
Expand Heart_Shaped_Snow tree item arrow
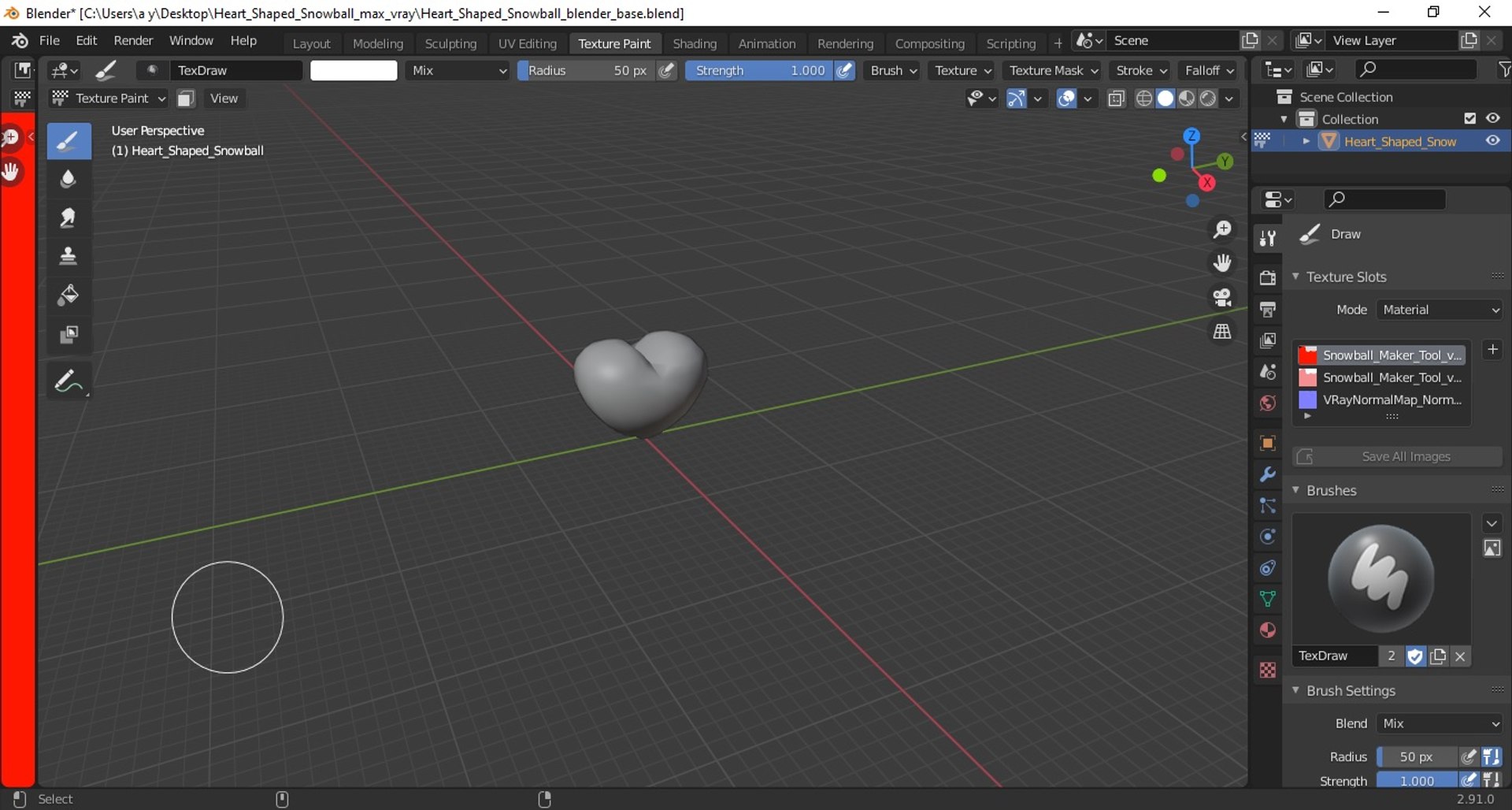[x=1306, y=141]
